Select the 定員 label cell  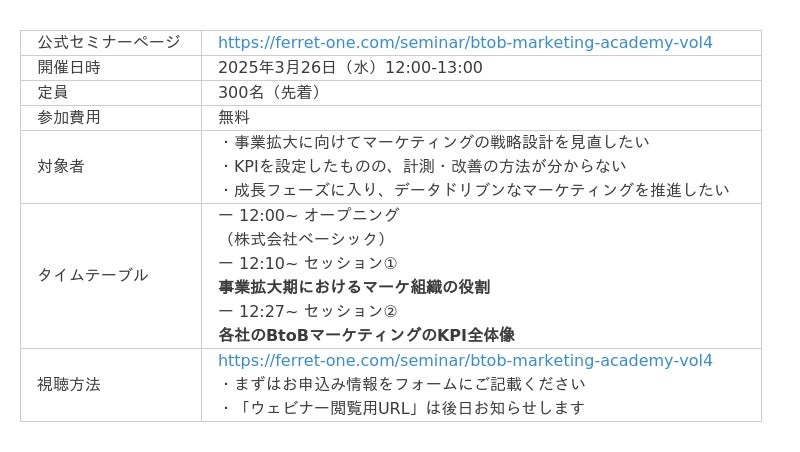coord(111,93)
